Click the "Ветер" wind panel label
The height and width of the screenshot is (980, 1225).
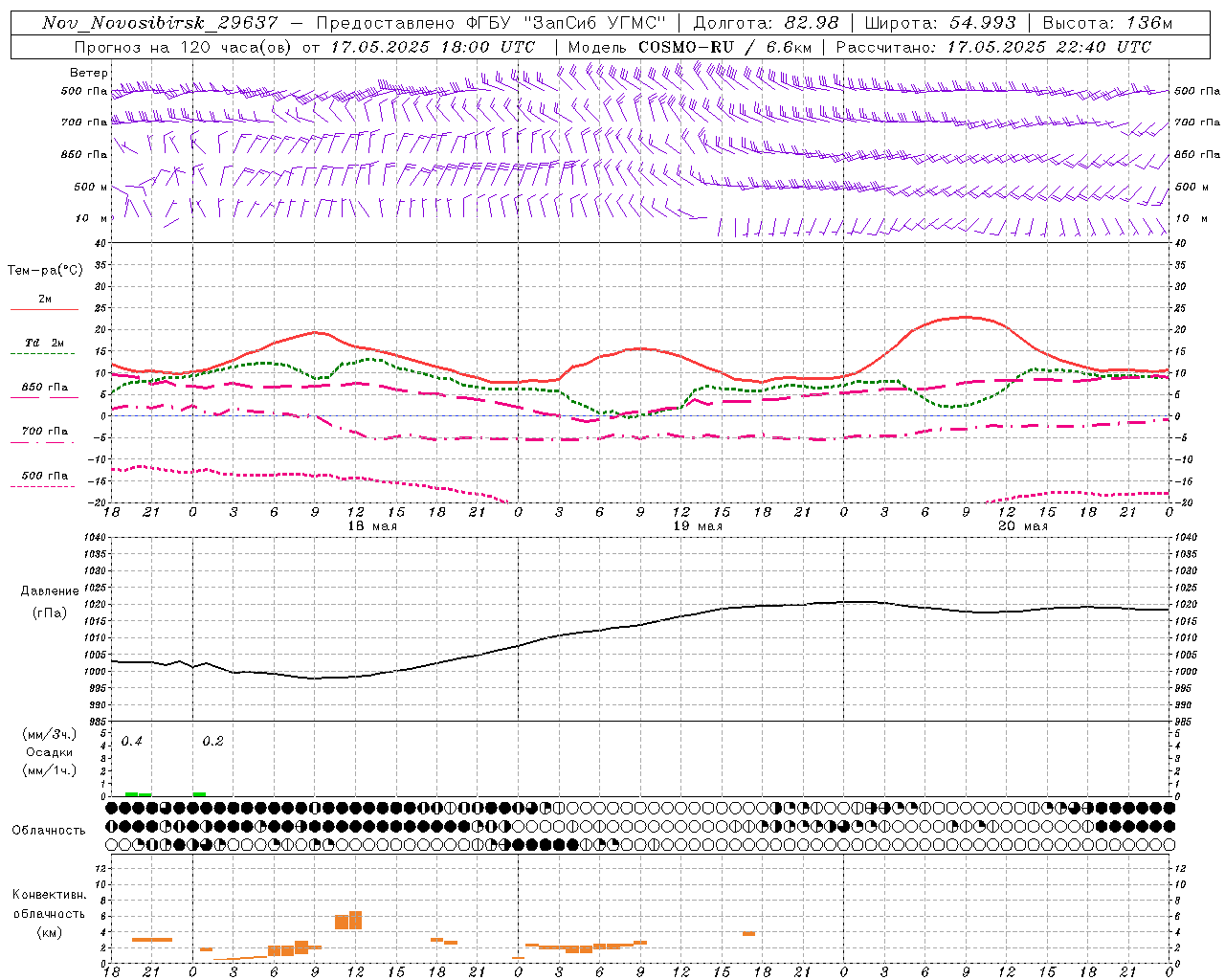pyautogui.click(x=88, y=73)
